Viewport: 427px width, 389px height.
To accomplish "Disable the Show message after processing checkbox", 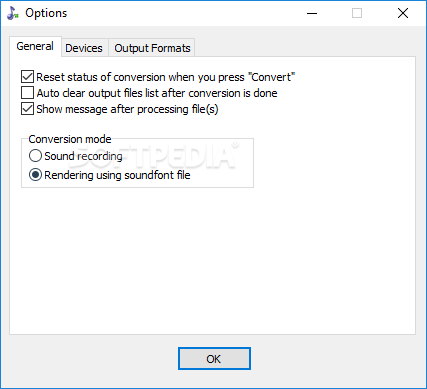I will 27,109.
